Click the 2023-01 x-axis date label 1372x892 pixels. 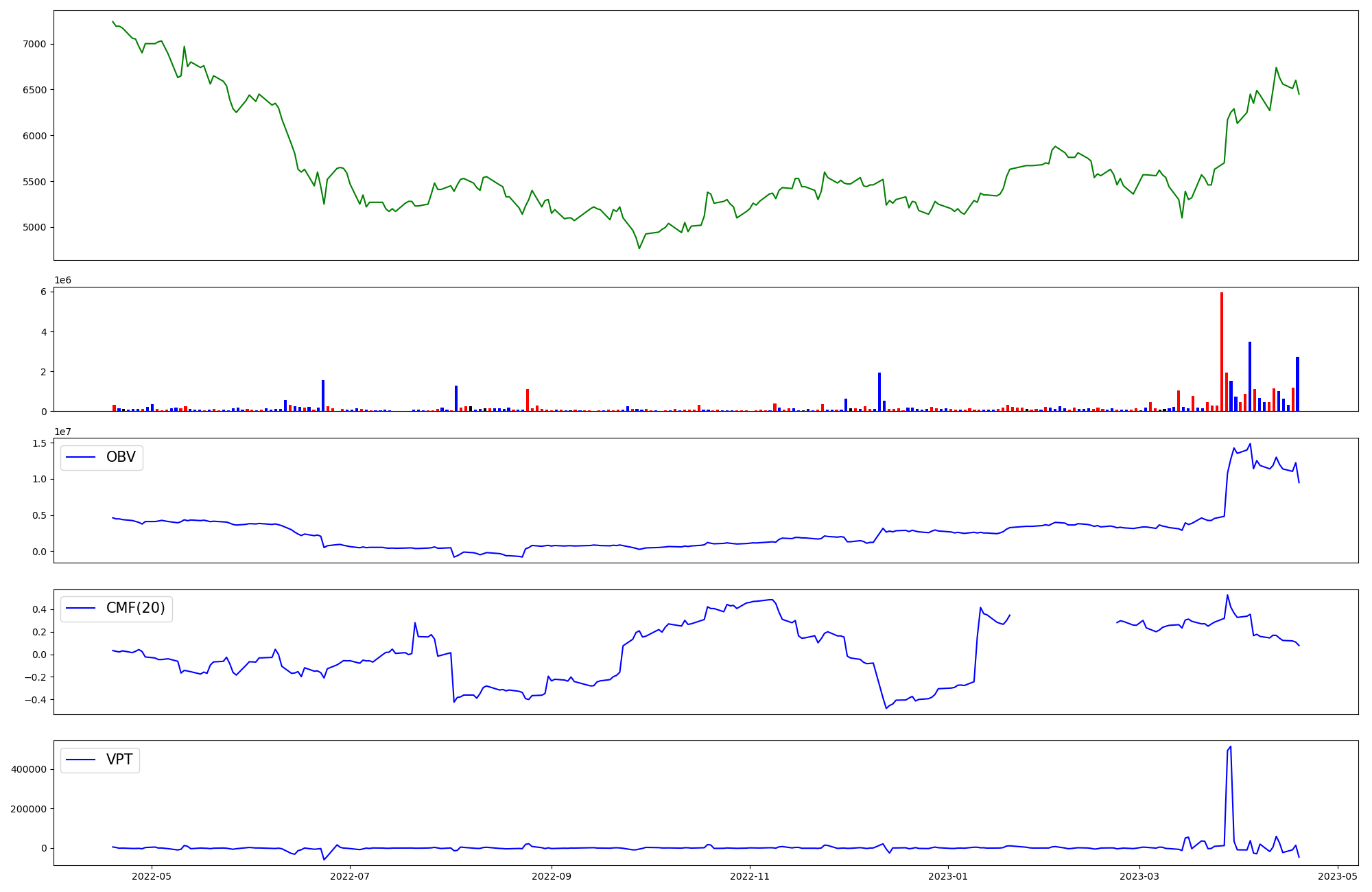coord(948,876)
